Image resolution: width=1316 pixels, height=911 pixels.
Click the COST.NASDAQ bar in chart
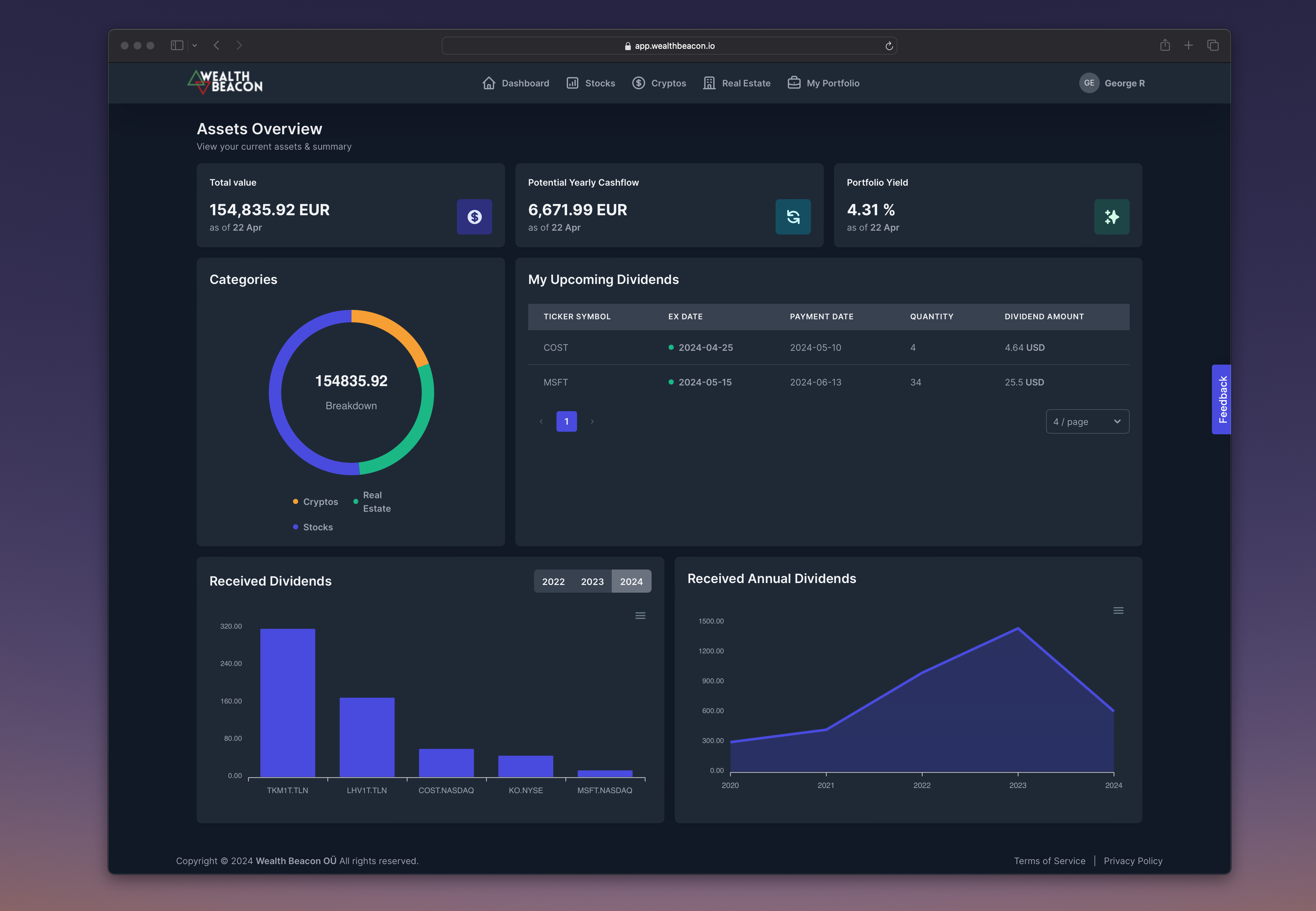pyautogui.click(x=447, y=763)
